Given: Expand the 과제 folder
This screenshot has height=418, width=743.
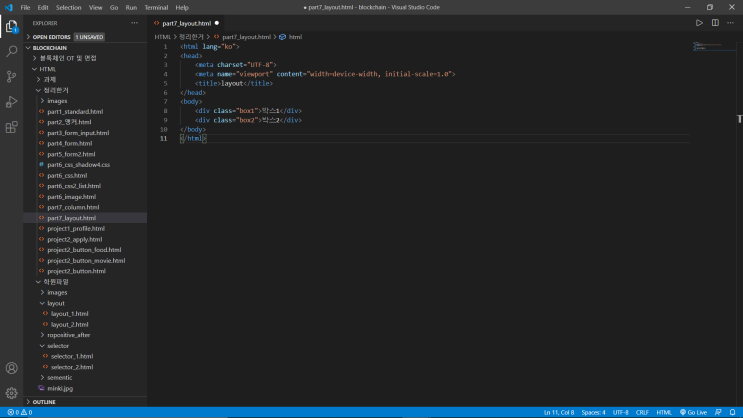Looking at the screenshot, I should 85,80.
